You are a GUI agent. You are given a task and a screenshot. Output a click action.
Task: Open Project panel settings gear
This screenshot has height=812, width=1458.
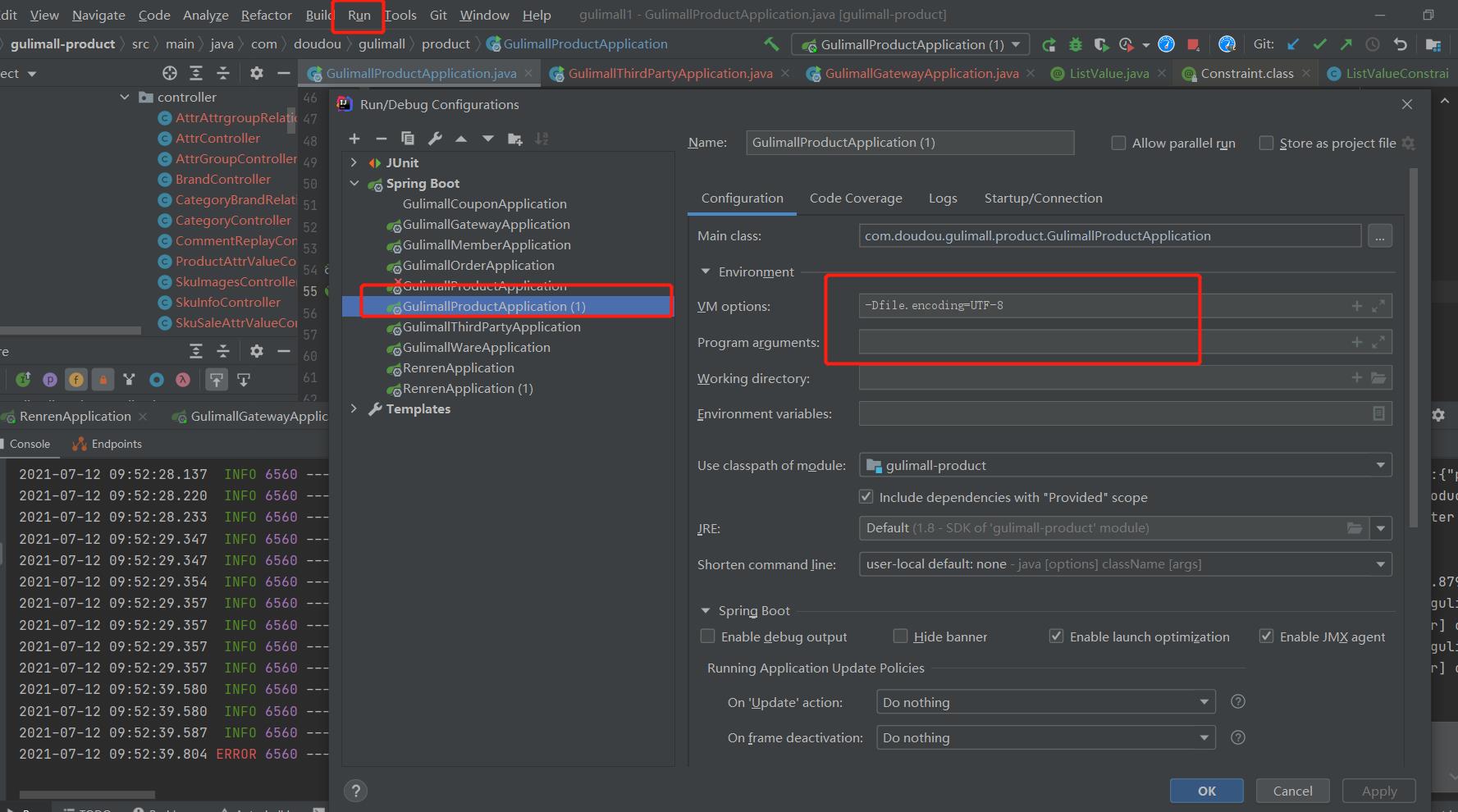pyautogui.click(x=257, y=73)
